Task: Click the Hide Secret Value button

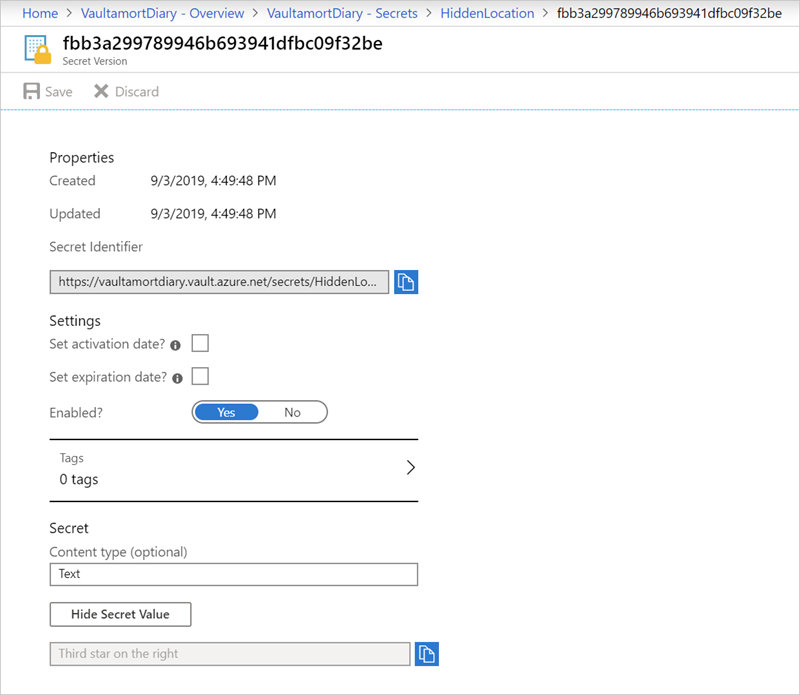Action: [x=120, y=614]
